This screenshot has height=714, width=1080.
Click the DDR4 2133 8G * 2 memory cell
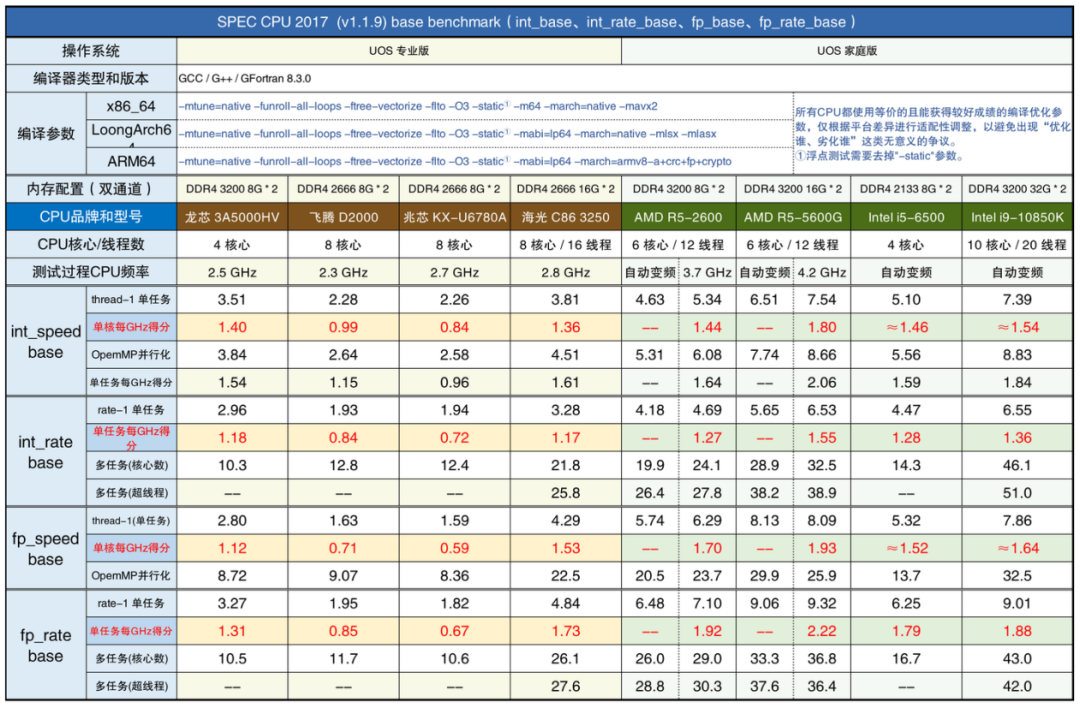click(906, 189)
